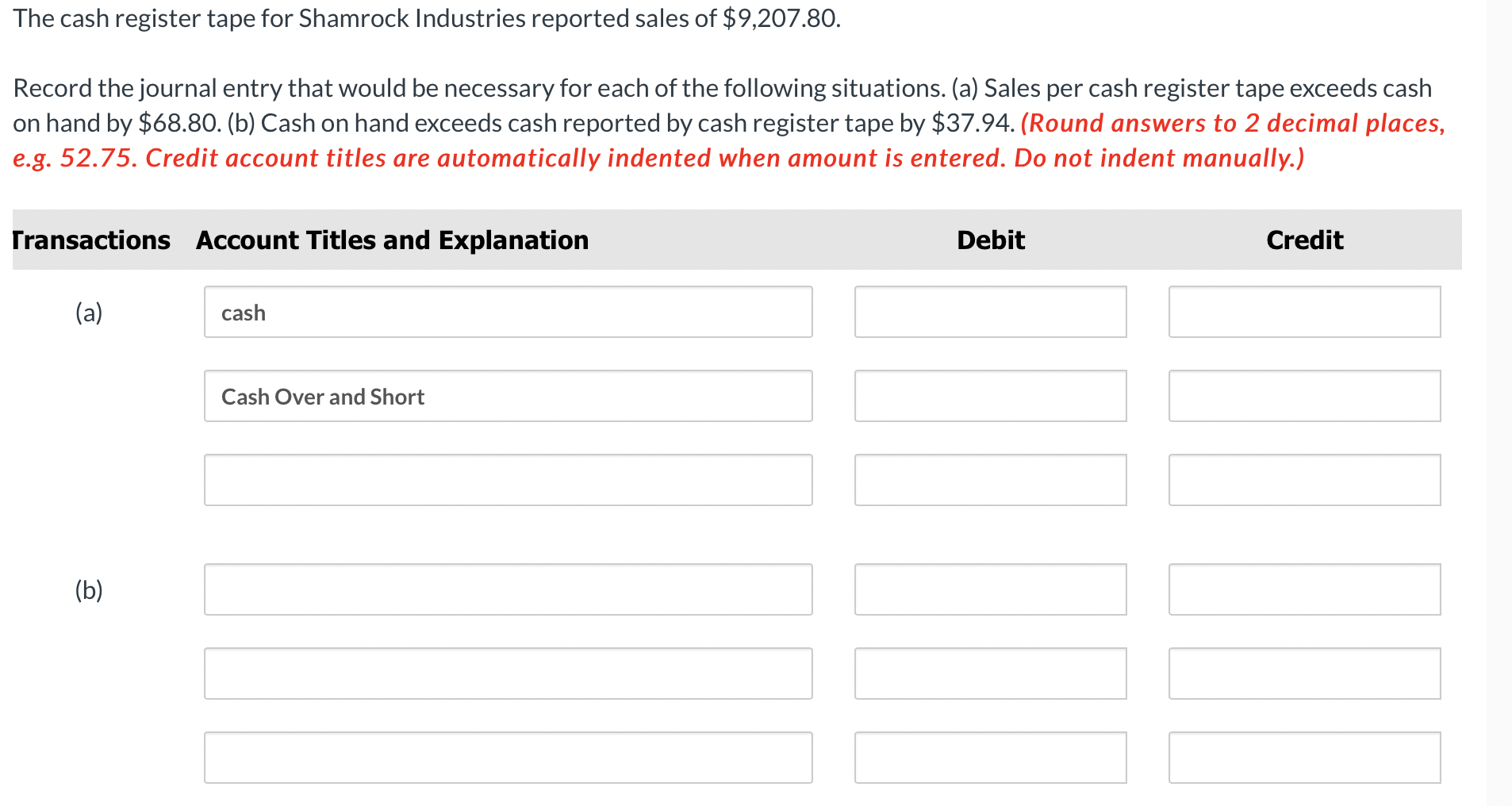Click the debit field in the third row of transaction (a)
The width and height of the screenshot is (1512, 806).
click(x=990, y=480)
